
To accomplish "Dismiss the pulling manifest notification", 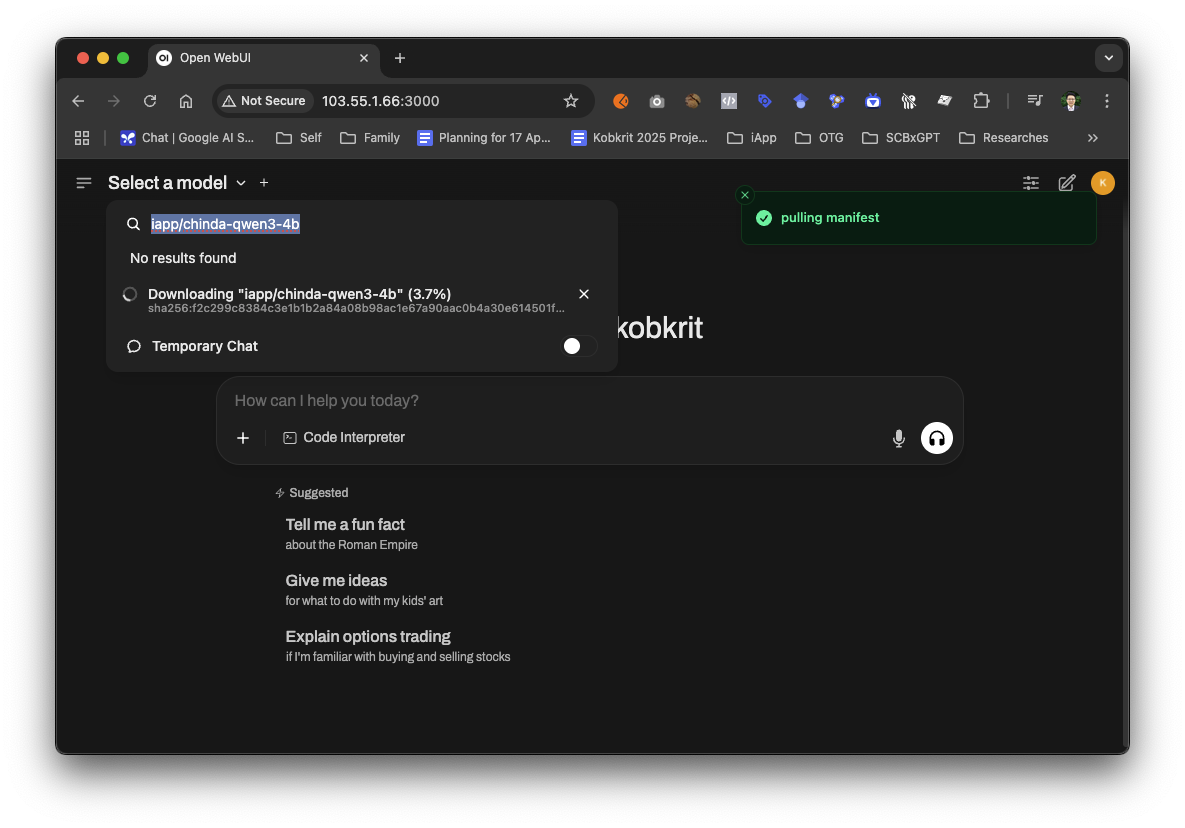I will 744,195.
